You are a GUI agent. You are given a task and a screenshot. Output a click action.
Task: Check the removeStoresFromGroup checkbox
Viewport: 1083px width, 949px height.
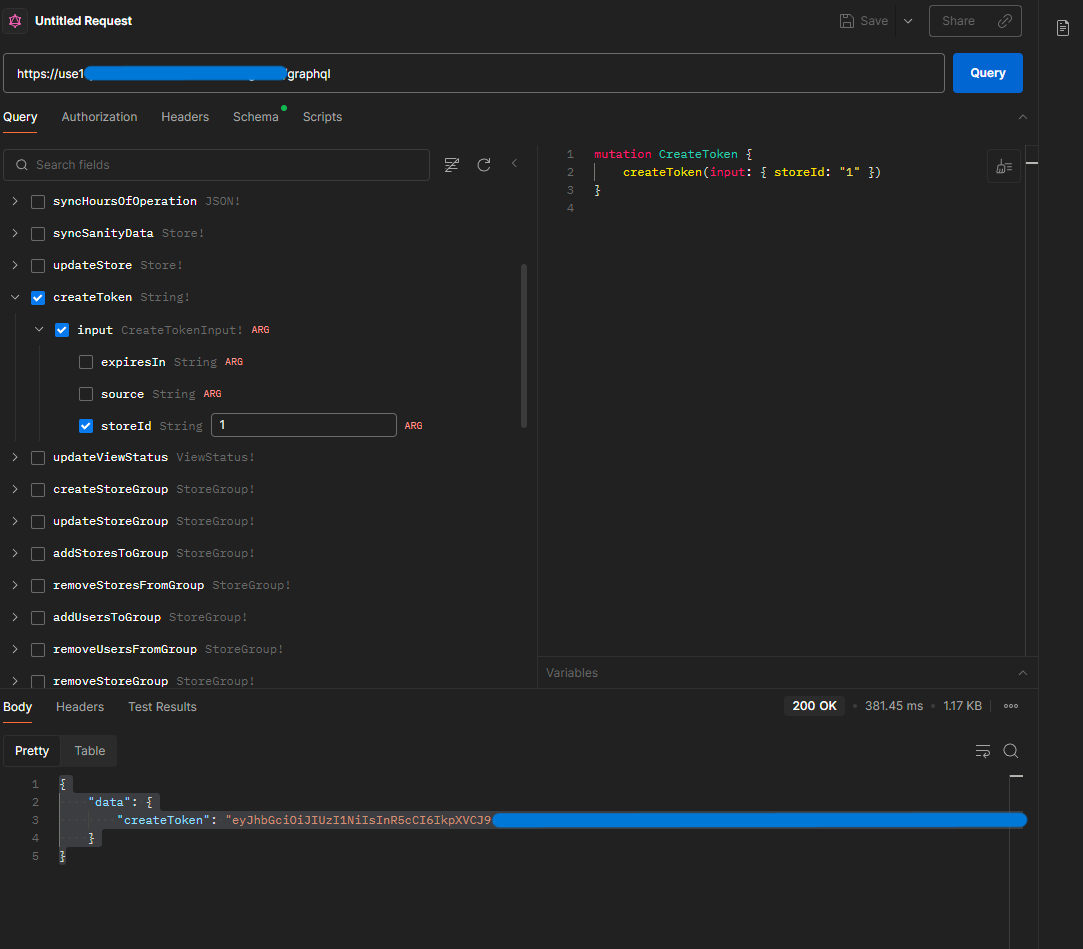point(38,586)
